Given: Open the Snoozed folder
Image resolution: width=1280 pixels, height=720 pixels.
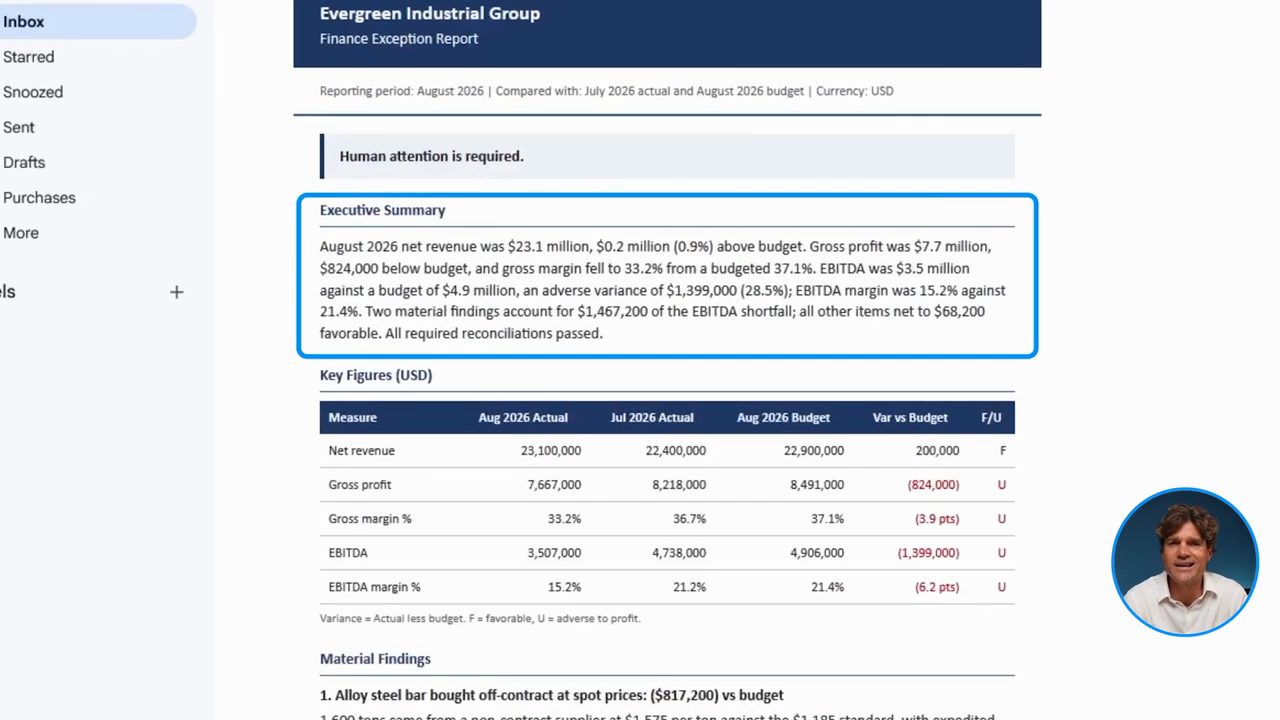Looking at the screenshot, I should tap(33, 92).
